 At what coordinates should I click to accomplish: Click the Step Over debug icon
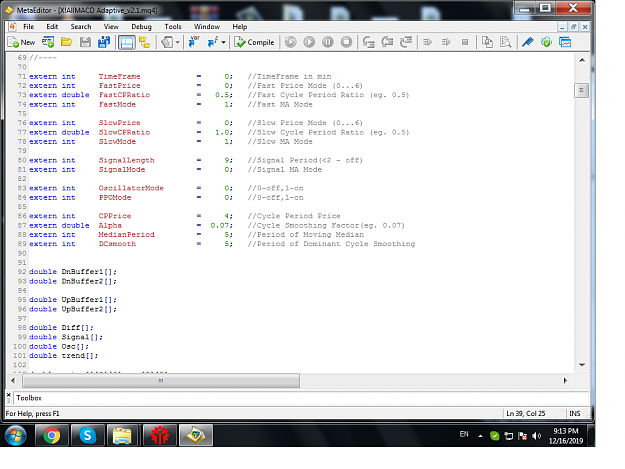(387, 42)
